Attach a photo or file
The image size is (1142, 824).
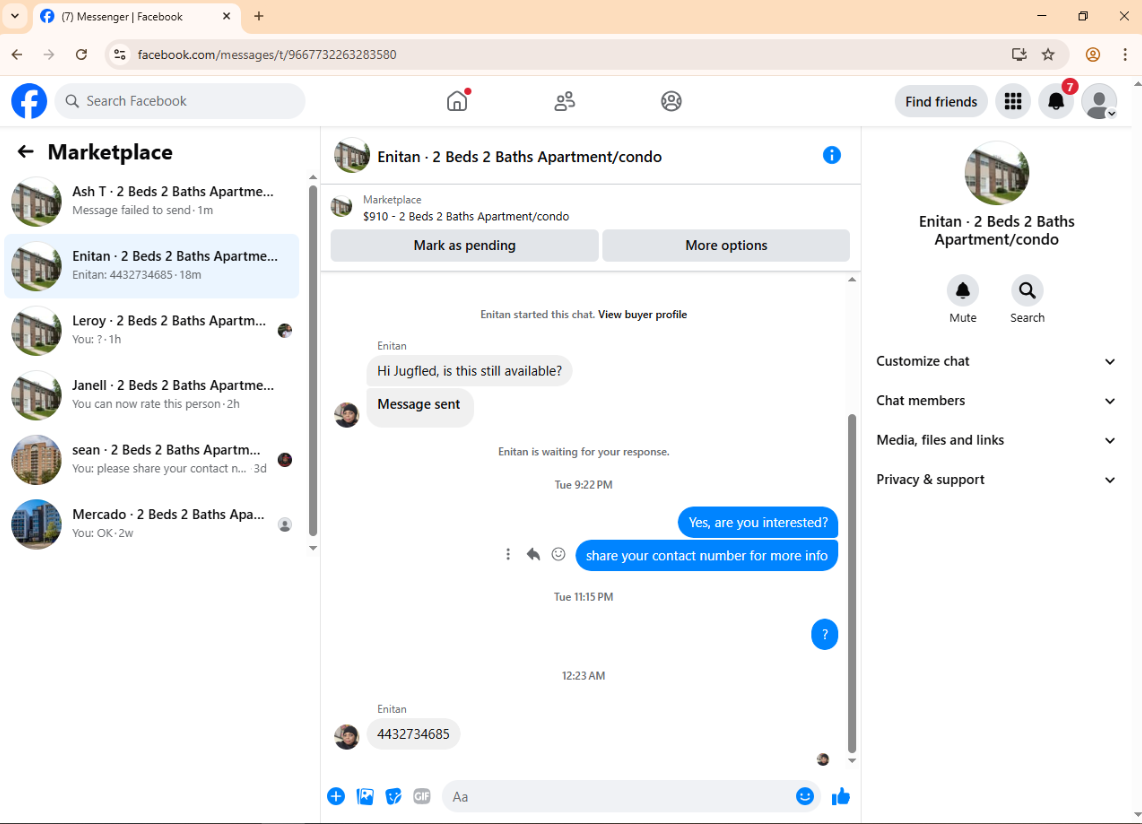365,796
